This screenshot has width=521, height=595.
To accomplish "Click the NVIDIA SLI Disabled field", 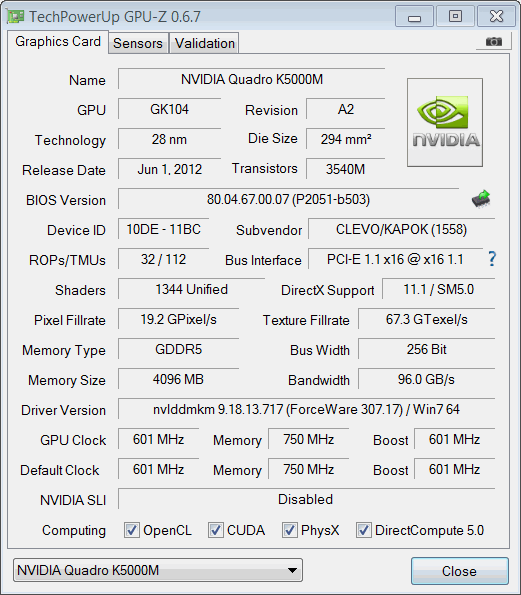I will coord(307,499).
